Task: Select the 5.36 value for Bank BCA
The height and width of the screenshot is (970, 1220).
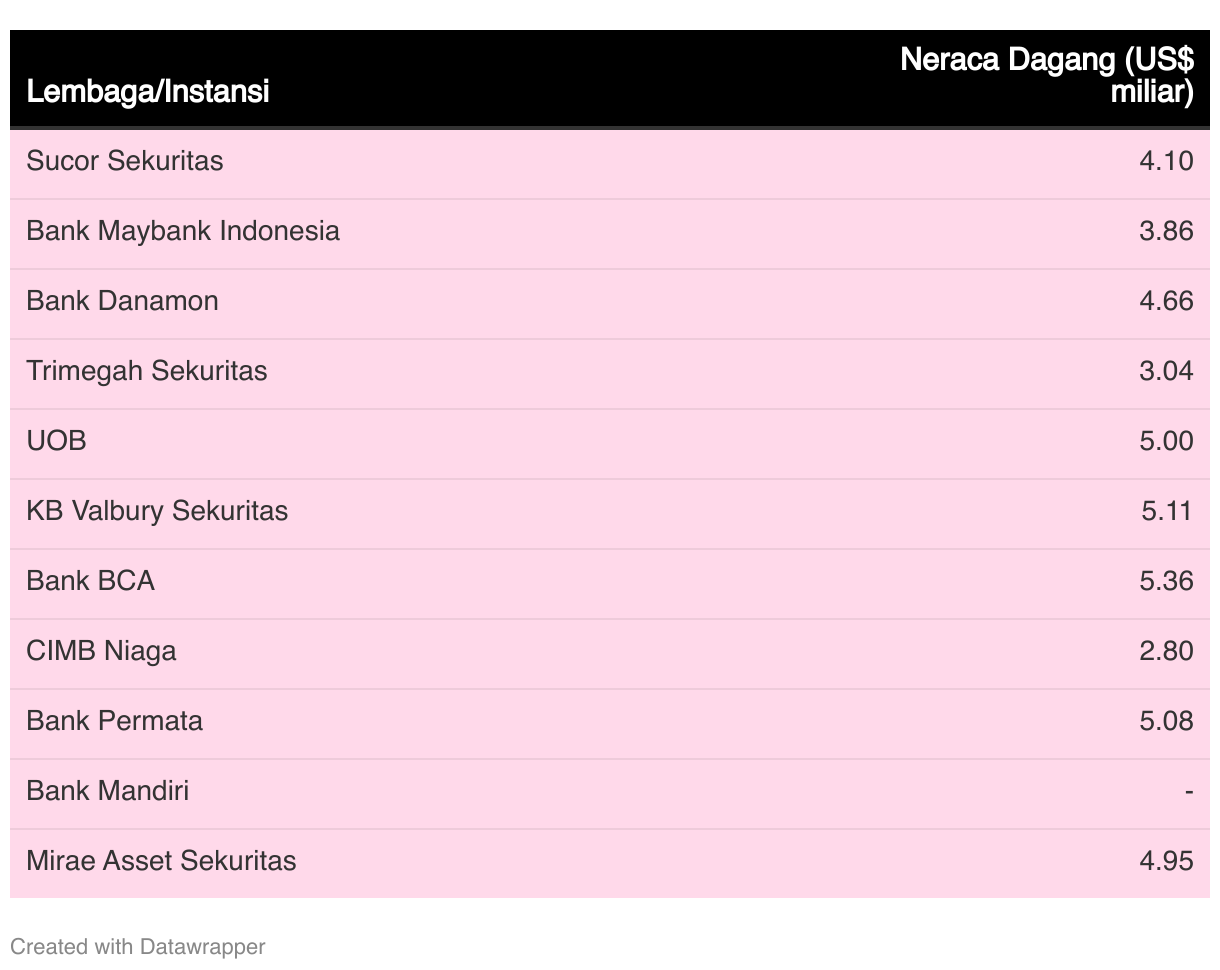Action: pos(1166,581)
